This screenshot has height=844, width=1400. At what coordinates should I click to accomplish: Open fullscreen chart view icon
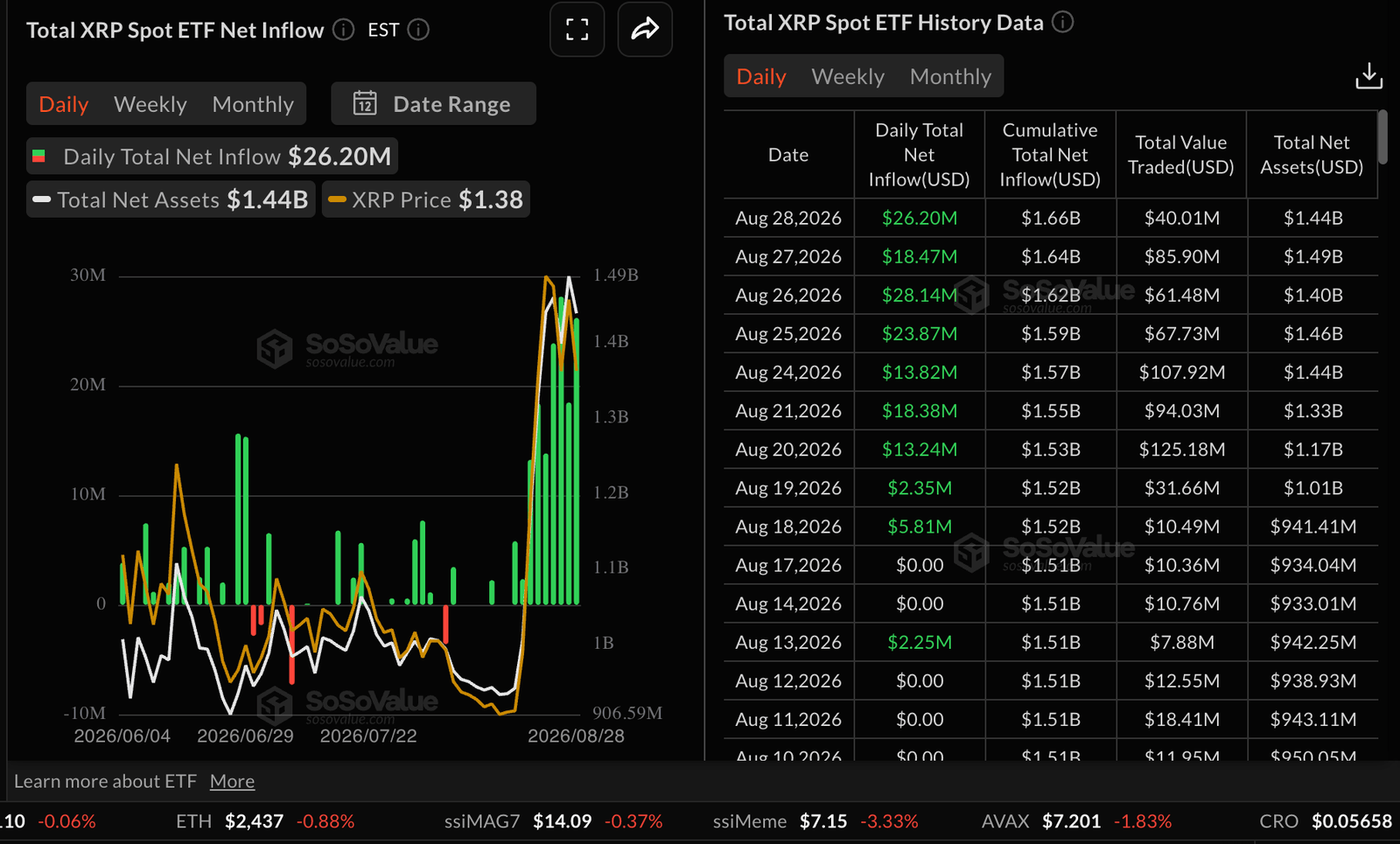pyautogui.click(x=577, y=30)
